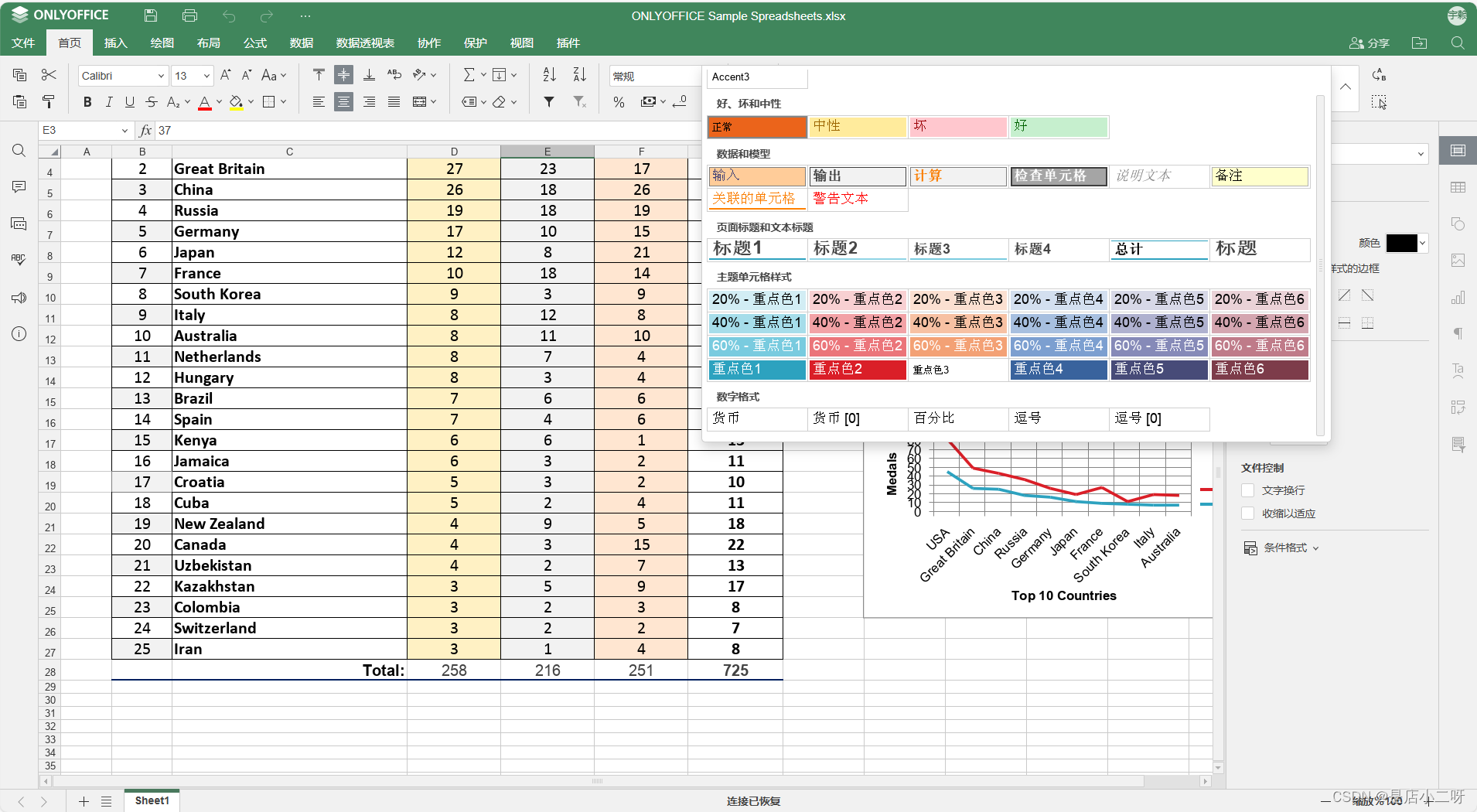Apply the 重点色2 red accent style
This screenshot has height=812, width=1477.
pos(858,370)
